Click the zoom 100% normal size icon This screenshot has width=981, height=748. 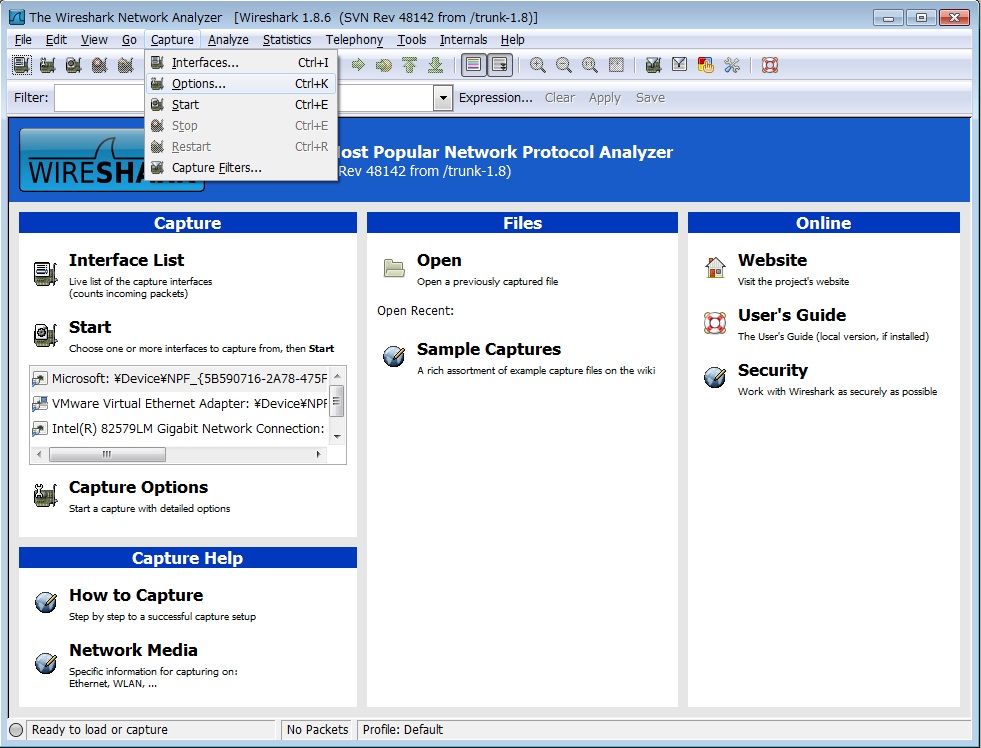(589, 64)
